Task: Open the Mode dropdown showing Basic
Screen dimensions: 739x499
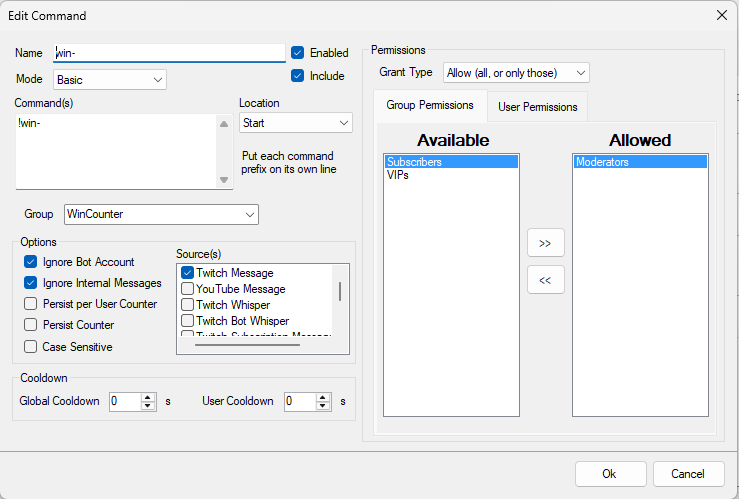Action: (110, 80)
